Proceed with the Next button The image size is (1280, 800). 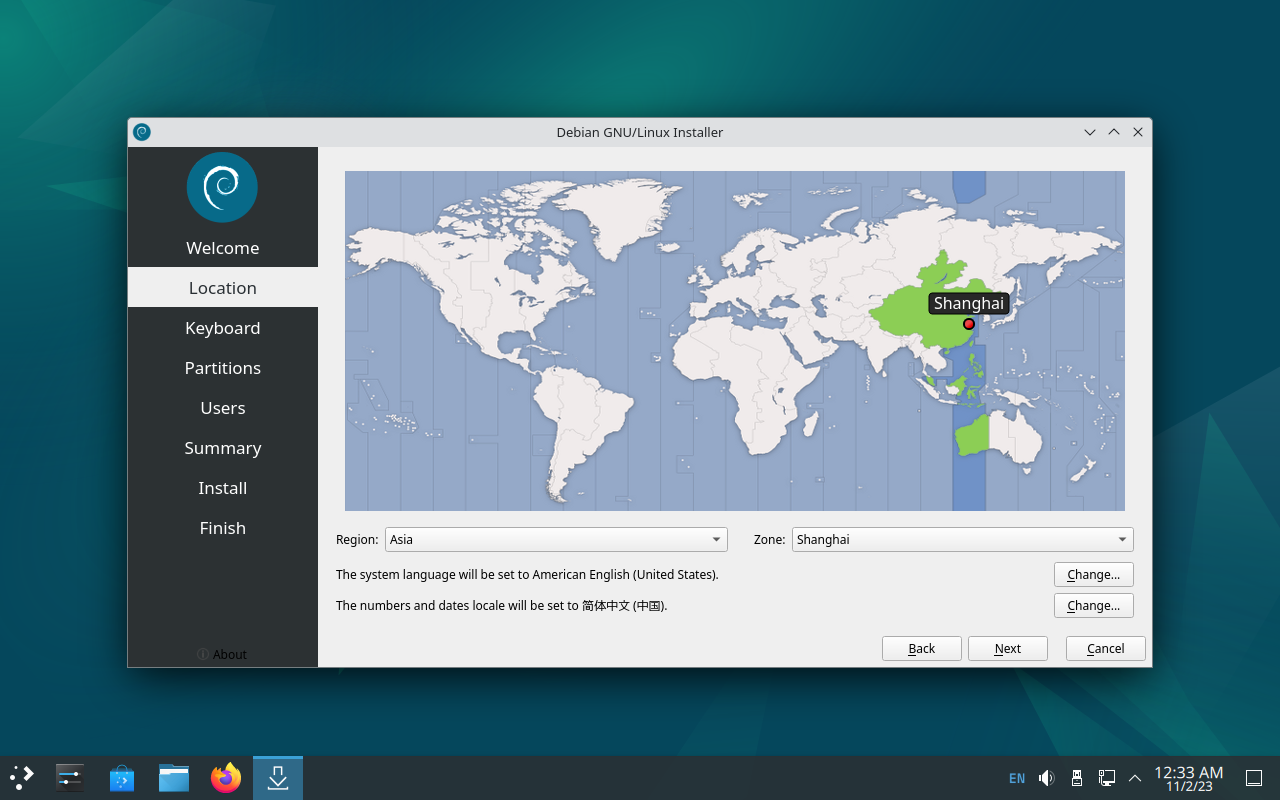click(x=1007, y=649)
